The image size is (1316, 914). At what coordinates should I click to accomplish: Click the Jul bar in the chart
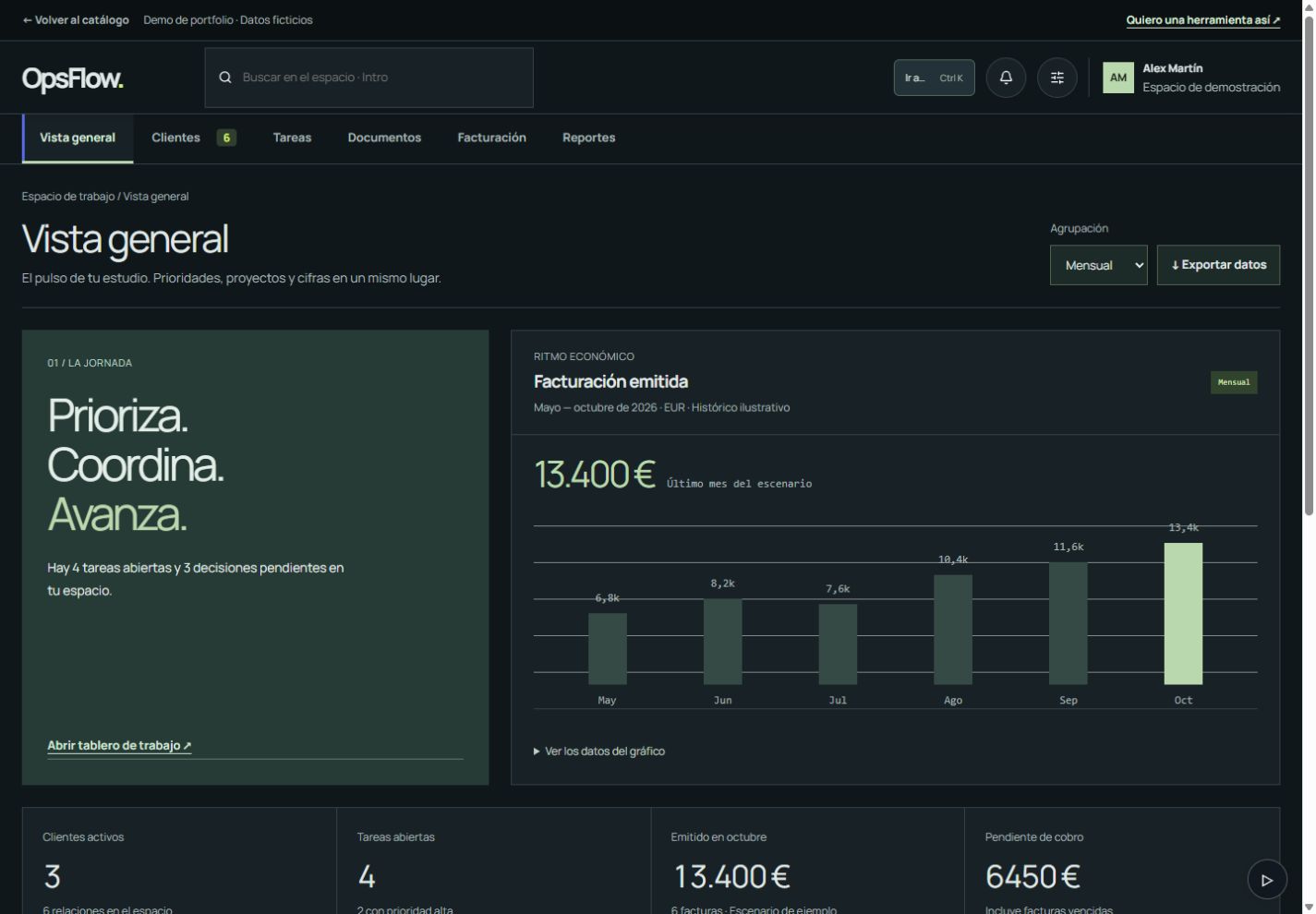(838, 644)
